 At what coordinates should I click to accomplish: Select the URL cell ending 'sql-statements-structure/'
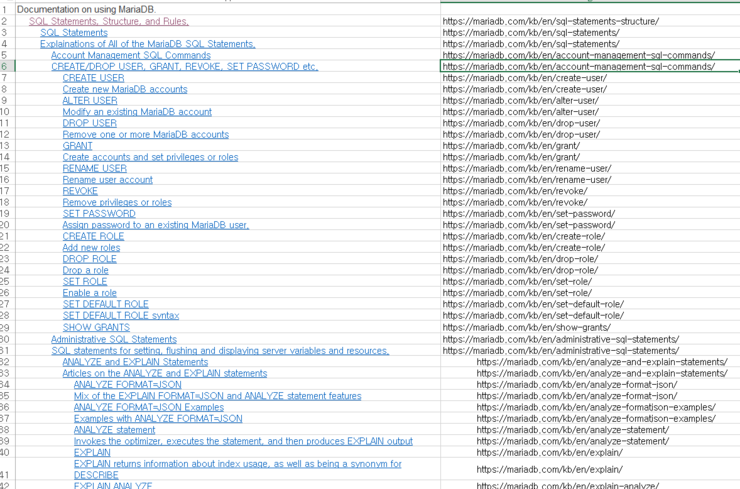(590, 21)
